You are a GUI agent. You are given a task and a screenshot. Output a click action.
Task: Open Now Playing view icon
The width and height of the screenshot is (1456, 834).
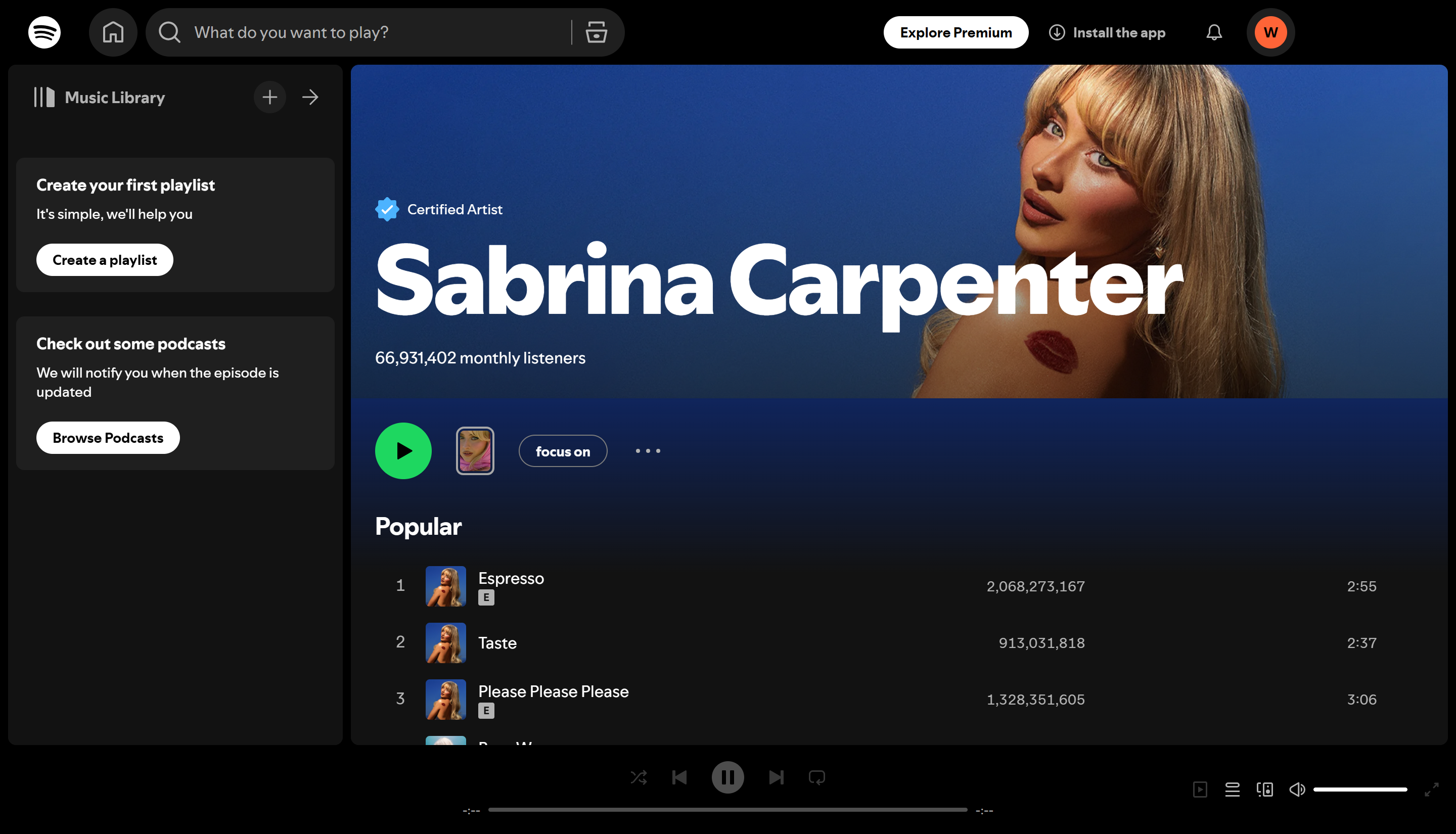click(x=1200, y=790)
